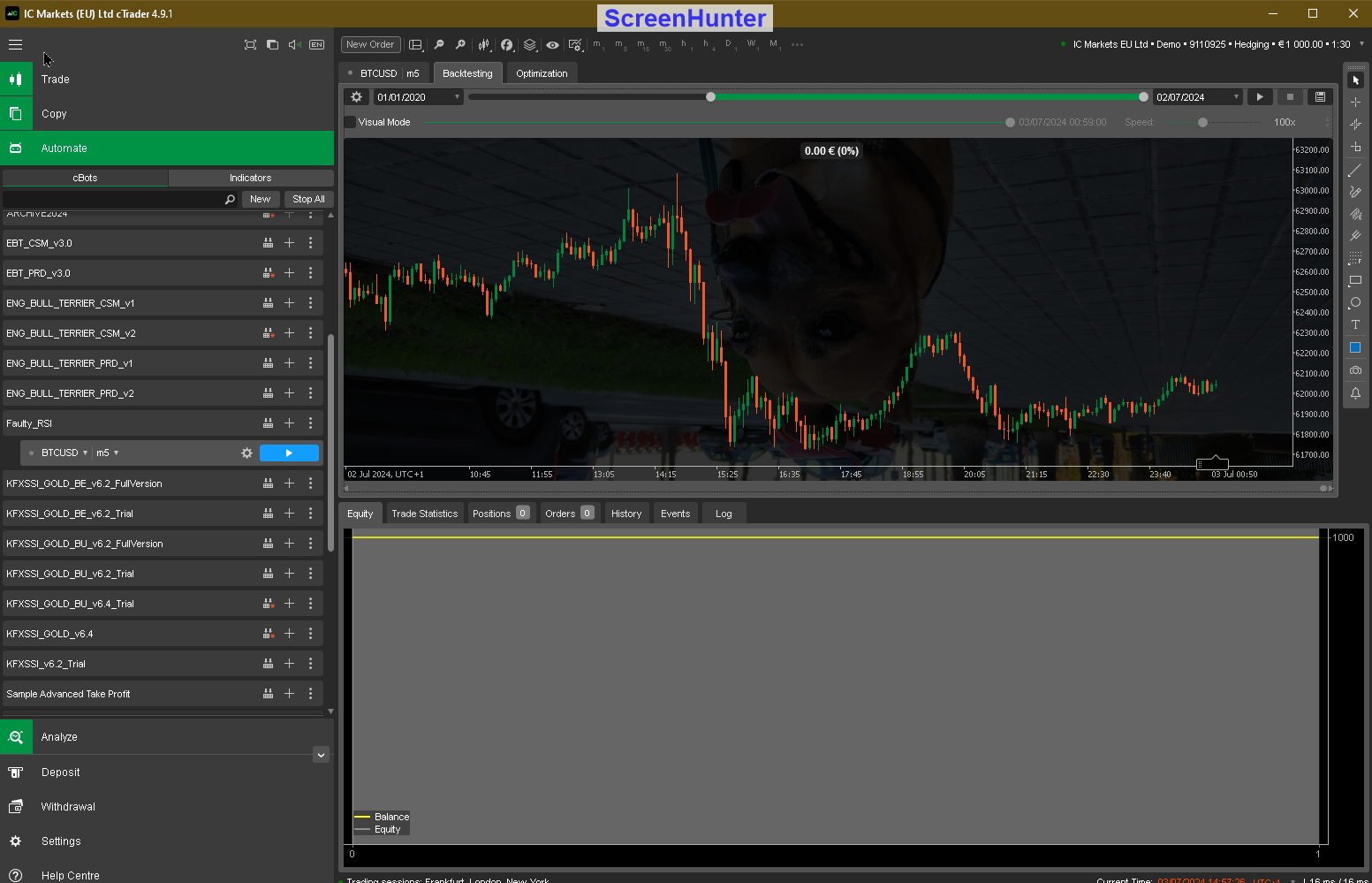This screenshot has height=883, width=1372.
Task: Open chart layers objects icon
Action: (x=529, y=44)
